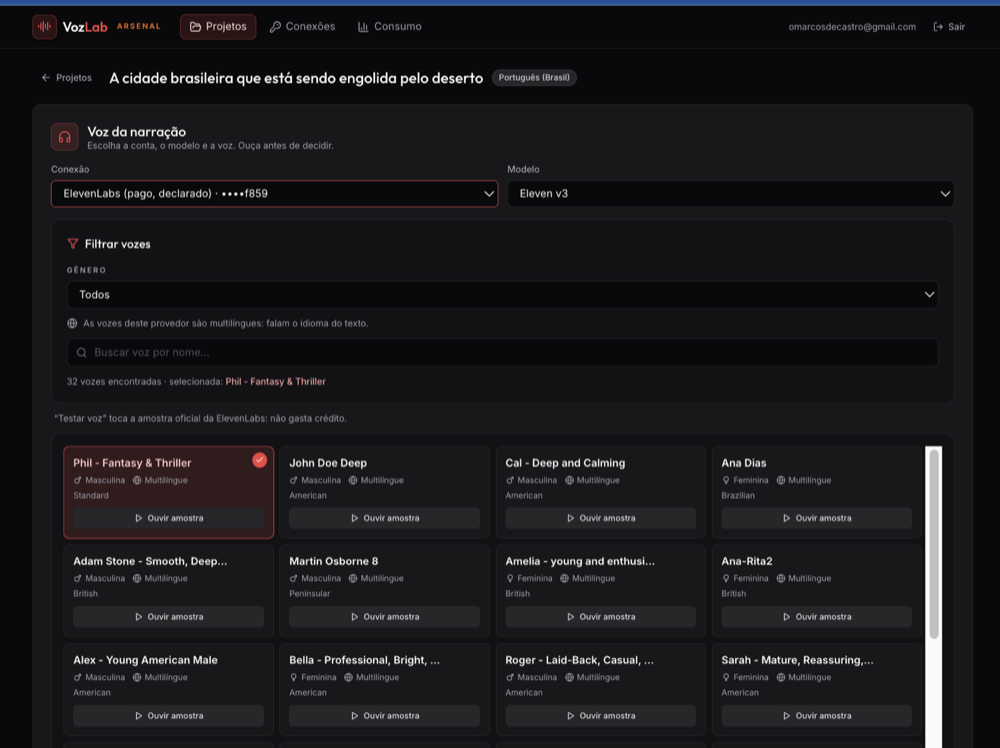The width and height of the screenshot is (1000, 748).
Task: Click the account email omarcosdecastro@gmail.com
Action: pos(852,27)
